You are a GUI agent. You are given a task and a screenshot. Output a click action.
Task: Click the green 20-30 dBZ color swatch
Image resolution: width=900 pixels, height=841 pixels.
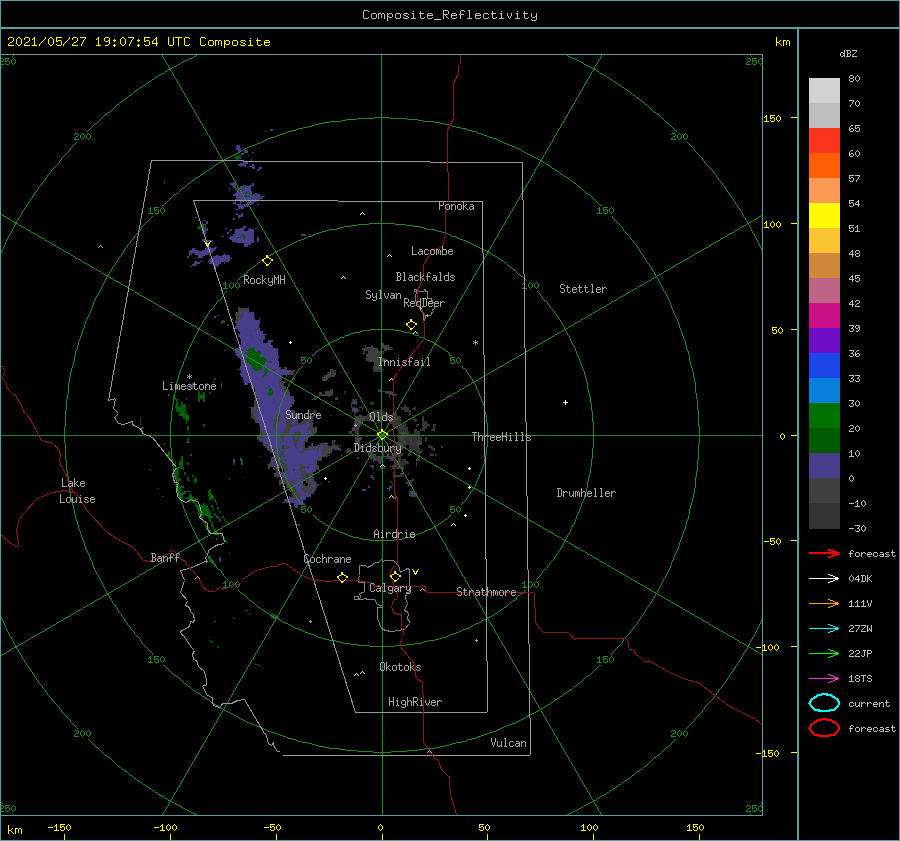click(824, 416)
